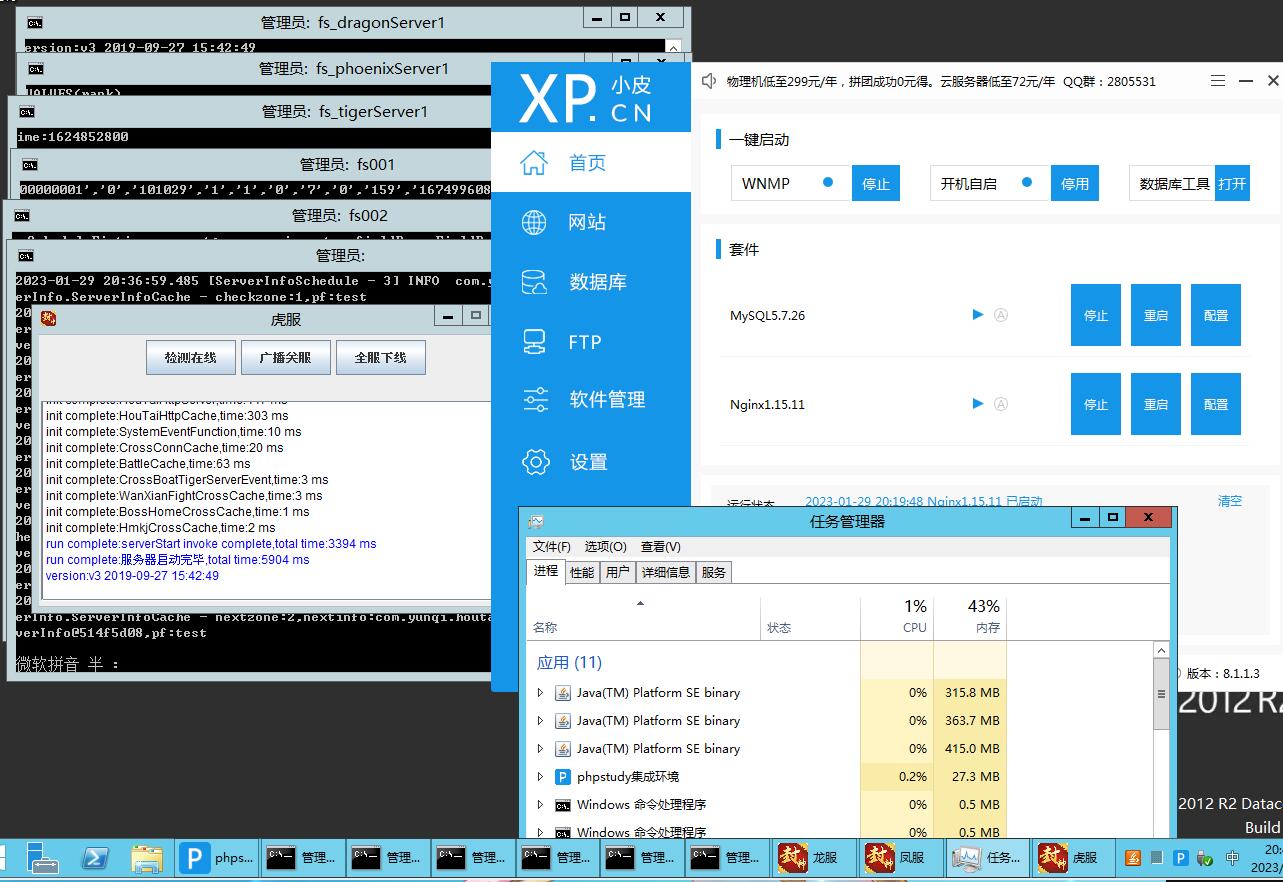Click the XP.CN 小皮 logo
The width and height of the screenshot is (1283, 882).
586,99
